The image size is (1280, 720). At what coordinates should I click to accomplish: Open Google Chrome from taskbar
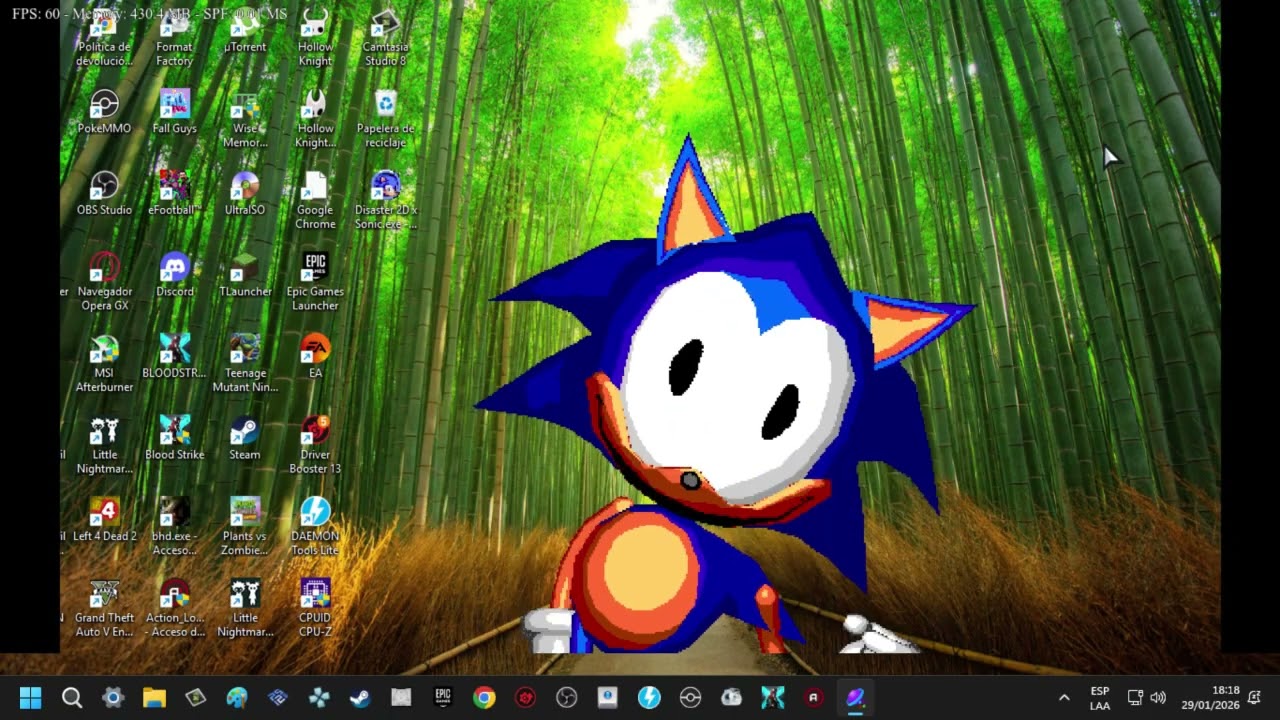[484, 697]
